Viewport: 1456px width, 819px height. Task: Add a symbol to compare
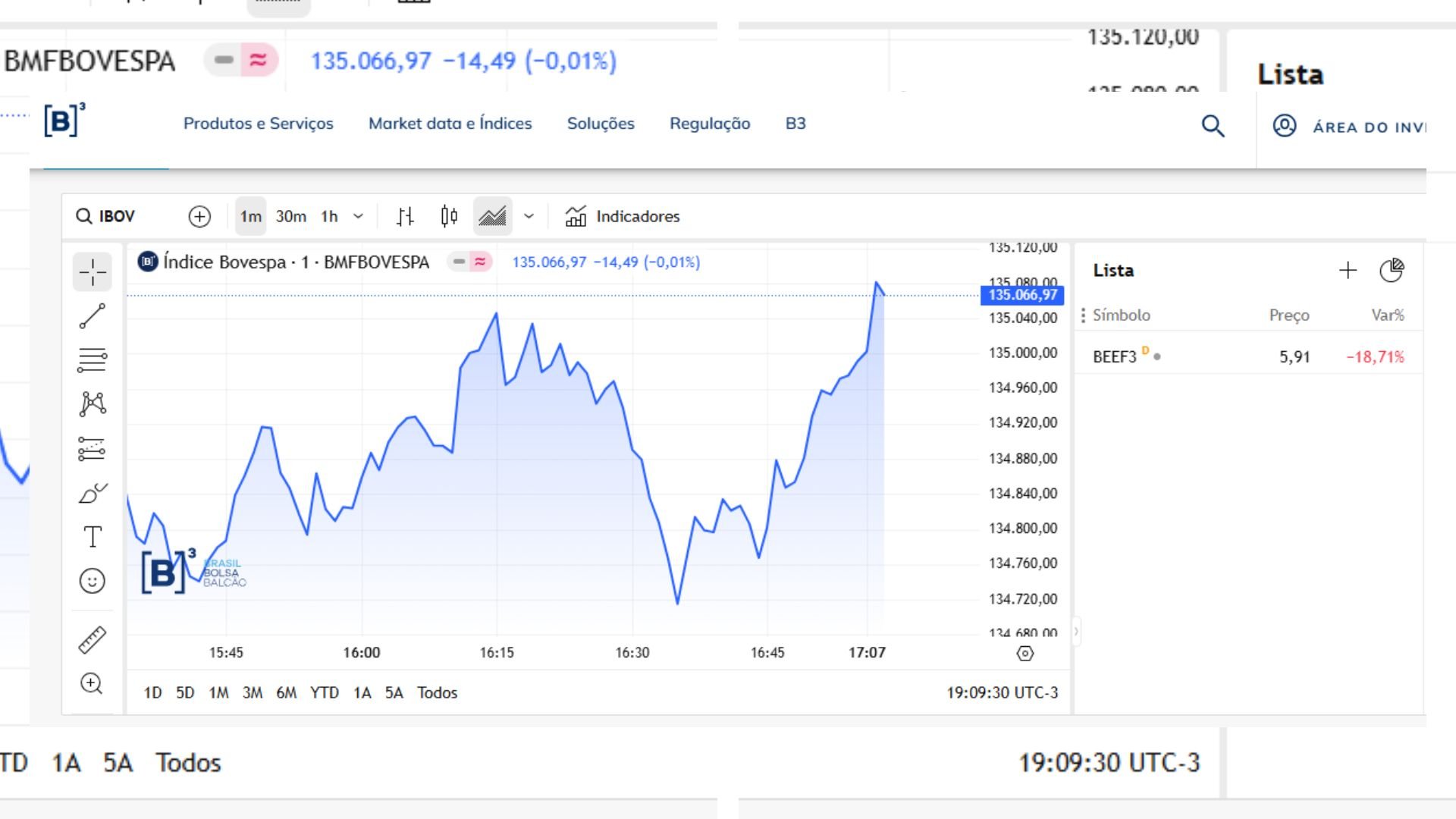(199, 217)
